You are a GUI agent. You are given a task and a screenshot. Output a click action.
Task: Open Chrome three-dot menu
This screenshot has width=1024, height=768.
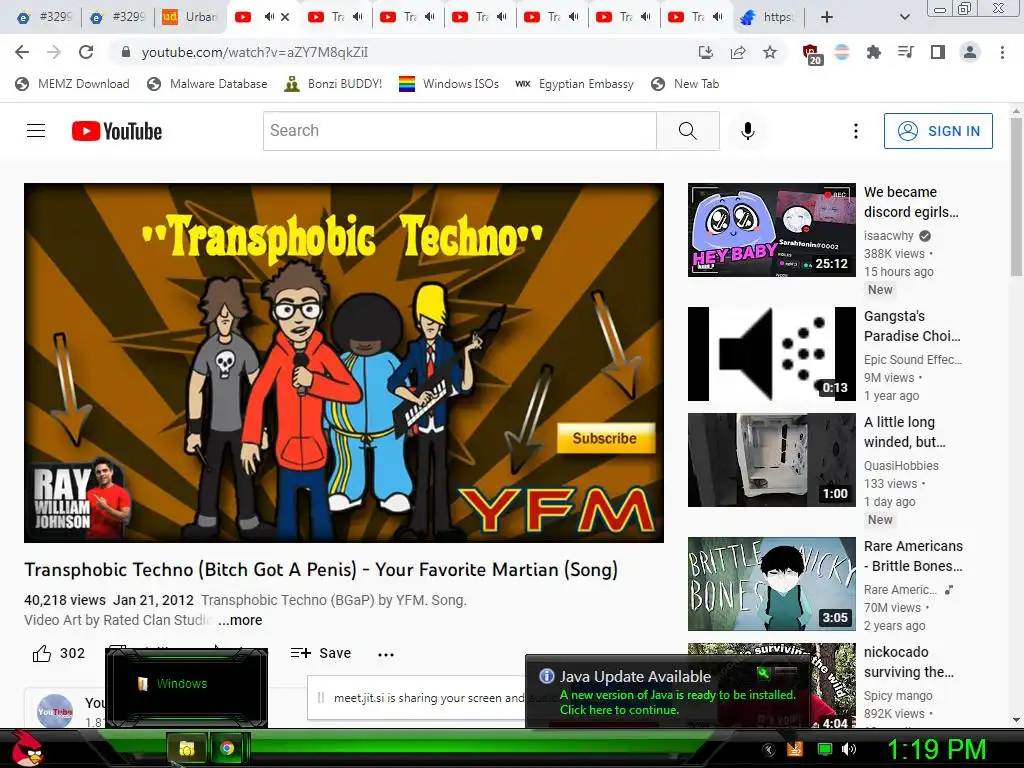(1002, 52)
